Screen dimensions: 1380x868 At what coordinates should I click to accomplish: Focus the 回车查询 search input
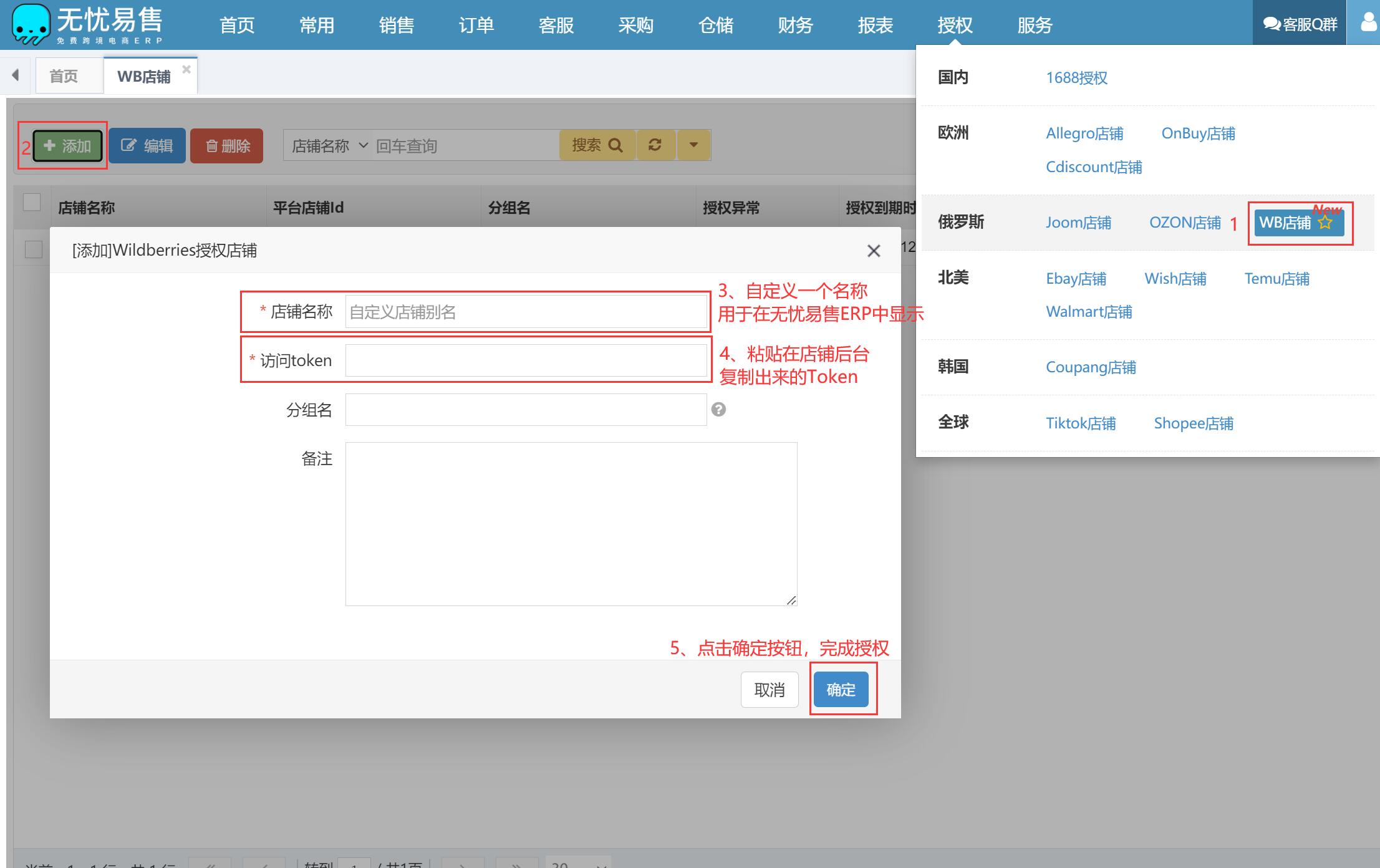[465, 146]
